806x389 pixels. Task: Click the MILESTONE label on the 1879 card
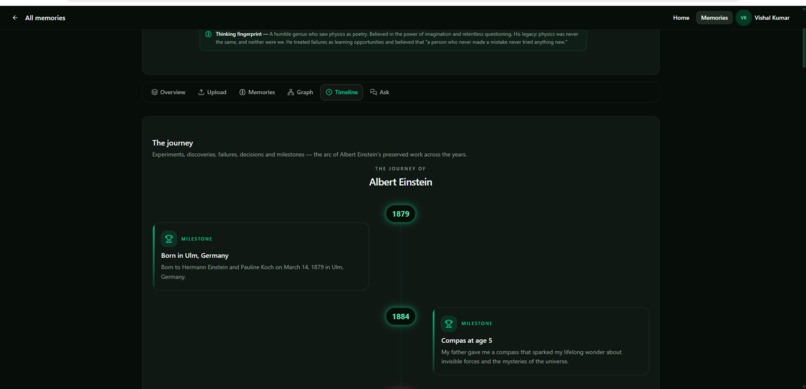coord(197,239)
